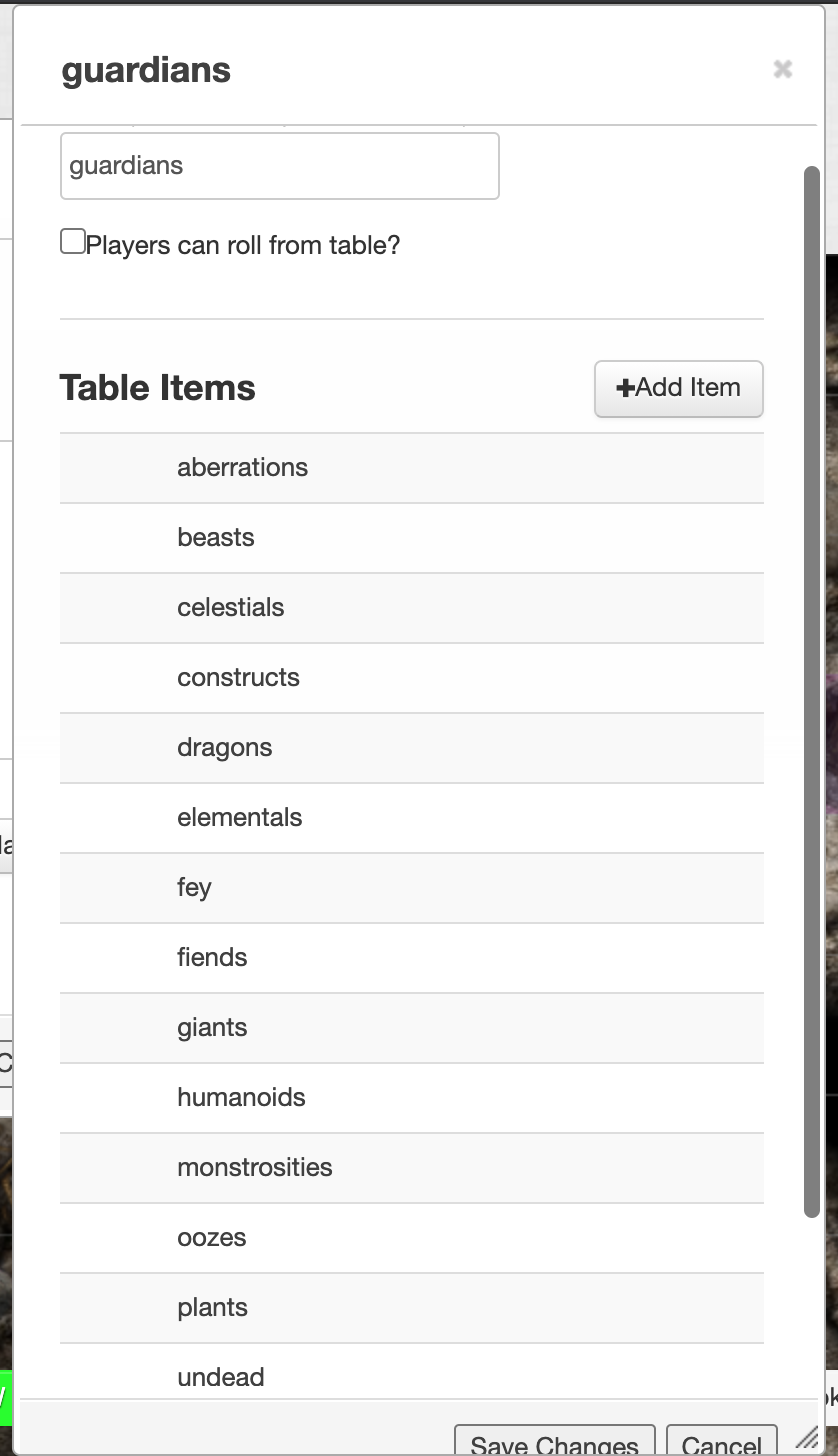Enable Players can roll from table checkbox
Screen dimensions: 838x1456
click(x=73, y=242)
